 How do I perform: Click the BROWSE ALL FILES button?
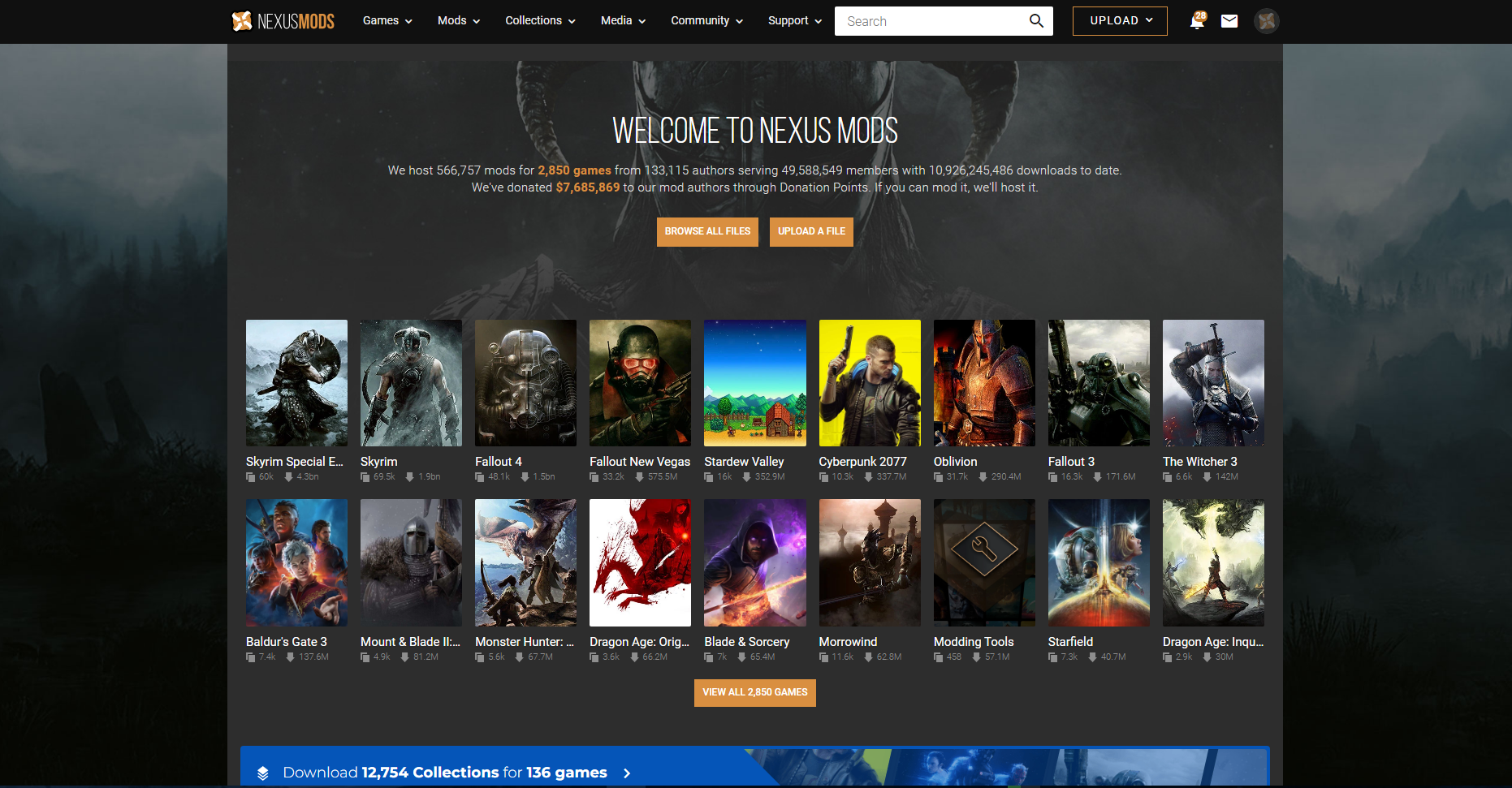pos(707,231)
